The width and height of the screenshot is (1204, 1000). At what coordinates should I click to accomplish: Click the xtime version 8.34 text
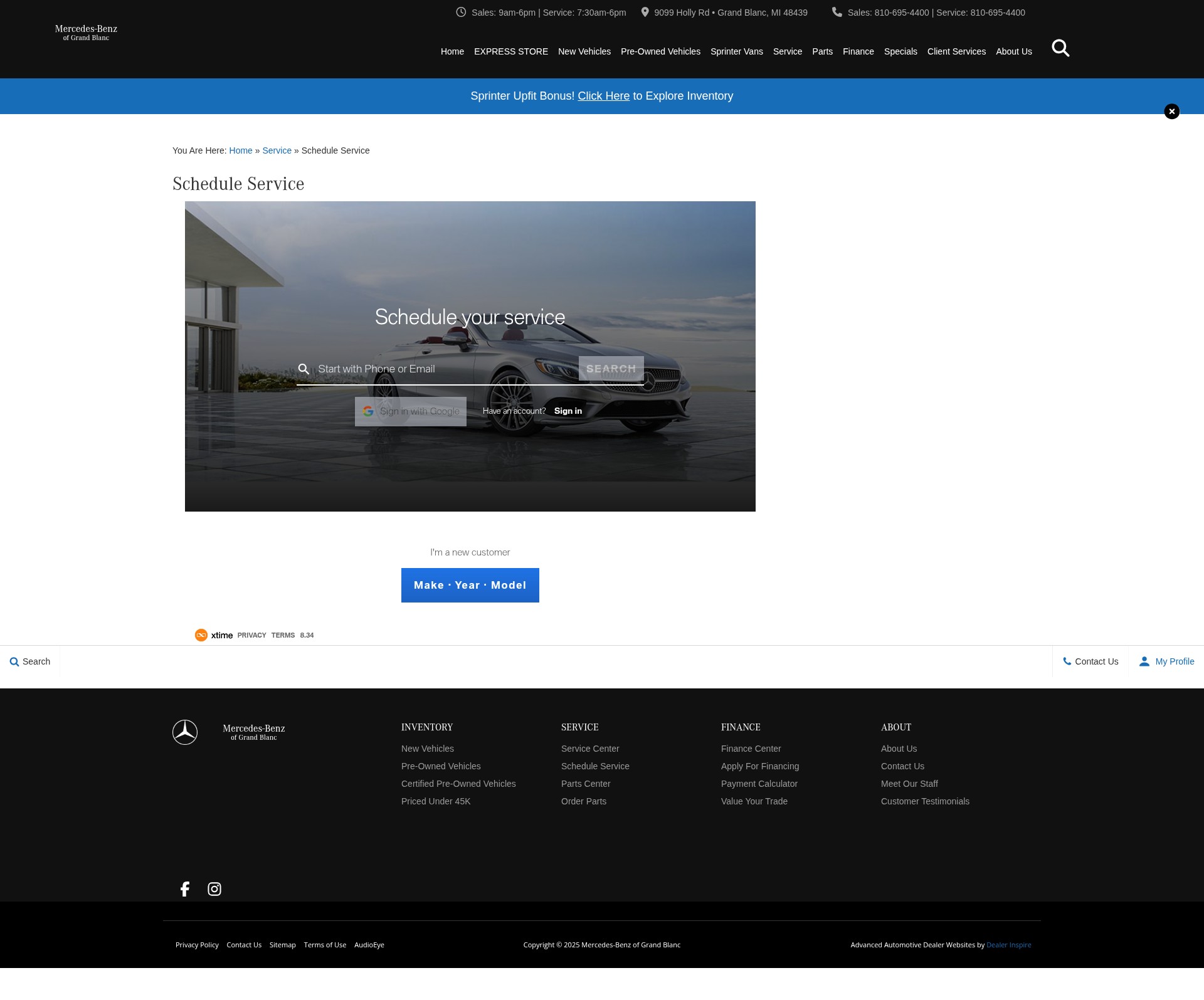307,635
